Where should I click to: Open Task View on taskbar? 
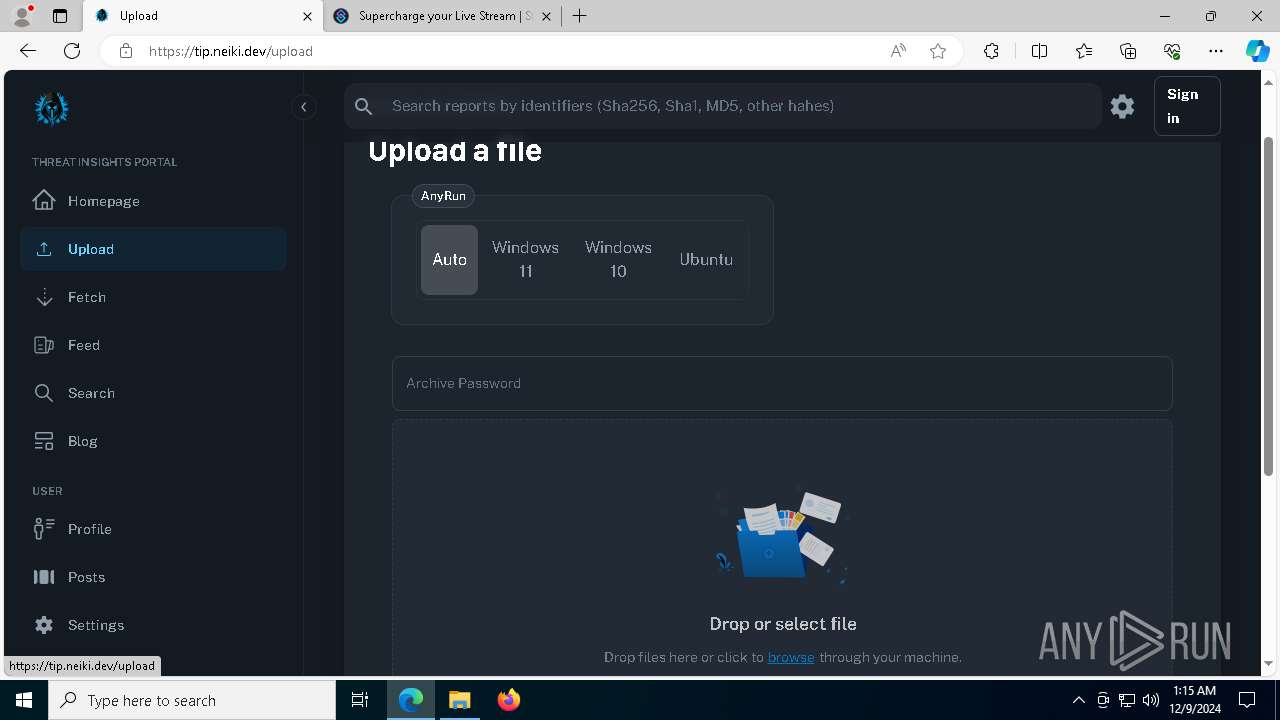(360, 700)
